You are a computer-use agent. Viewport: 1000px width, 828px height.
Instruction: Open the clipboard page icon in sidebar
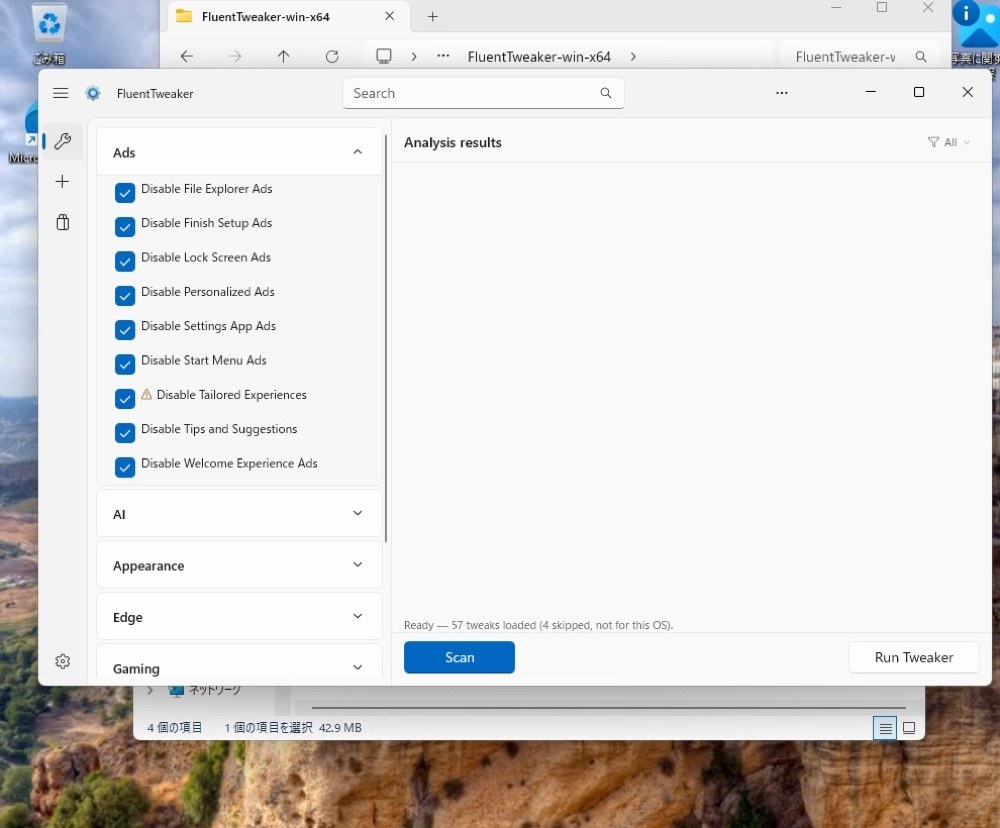coord(62,222)
